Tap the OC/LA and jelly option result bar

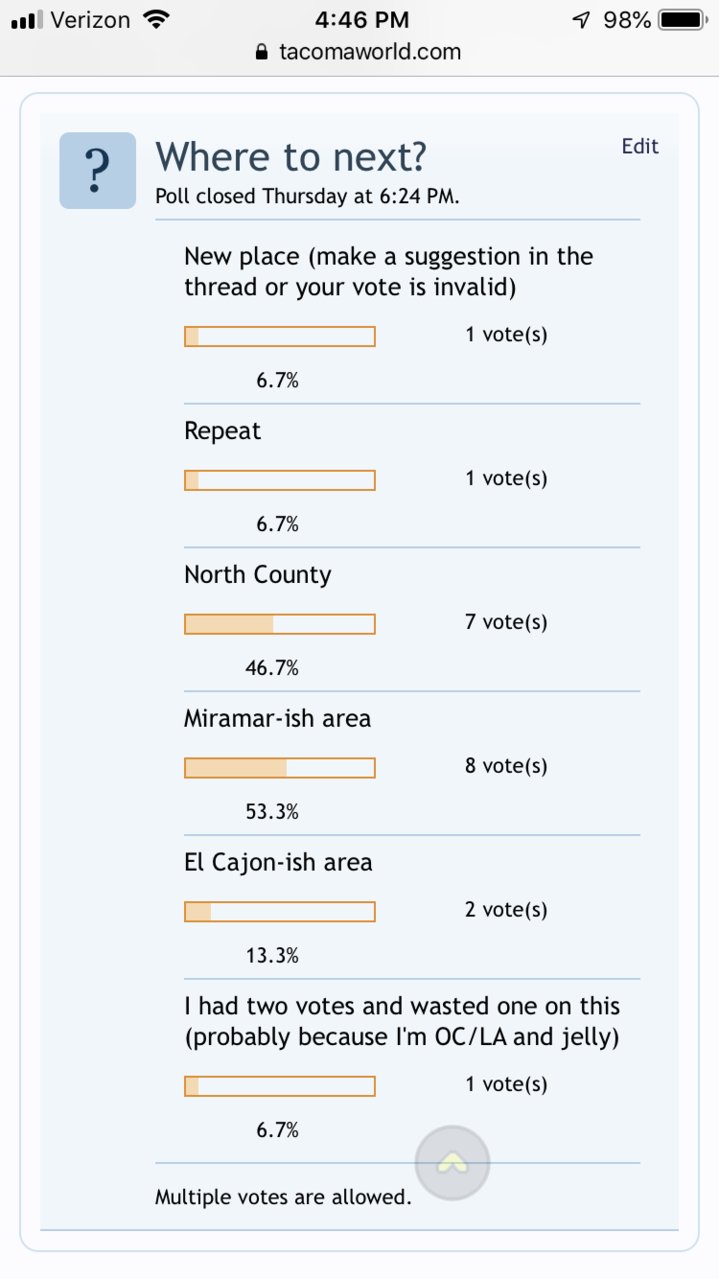pos(280,1086)
